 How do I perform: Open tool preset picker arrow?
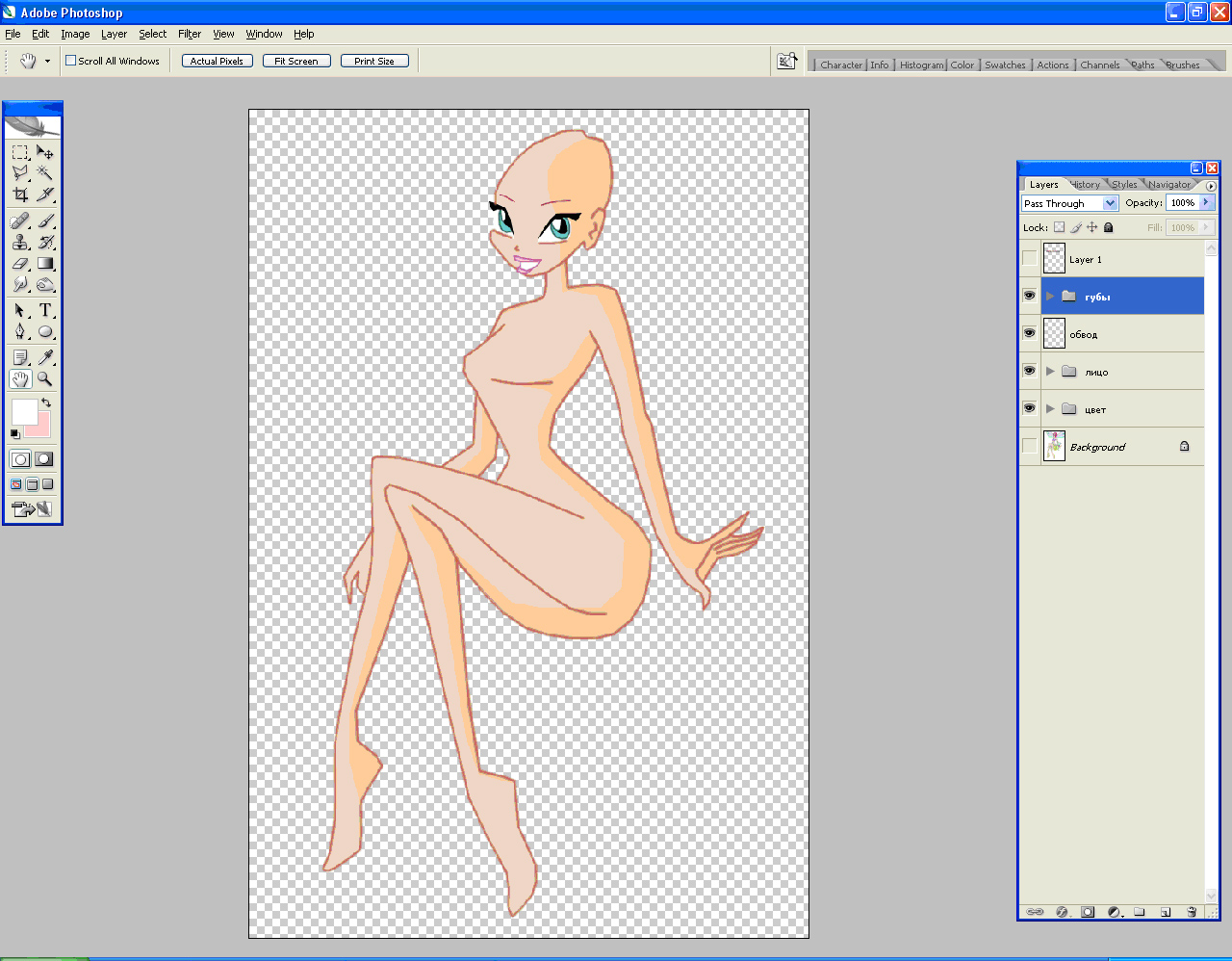[47, 61]
